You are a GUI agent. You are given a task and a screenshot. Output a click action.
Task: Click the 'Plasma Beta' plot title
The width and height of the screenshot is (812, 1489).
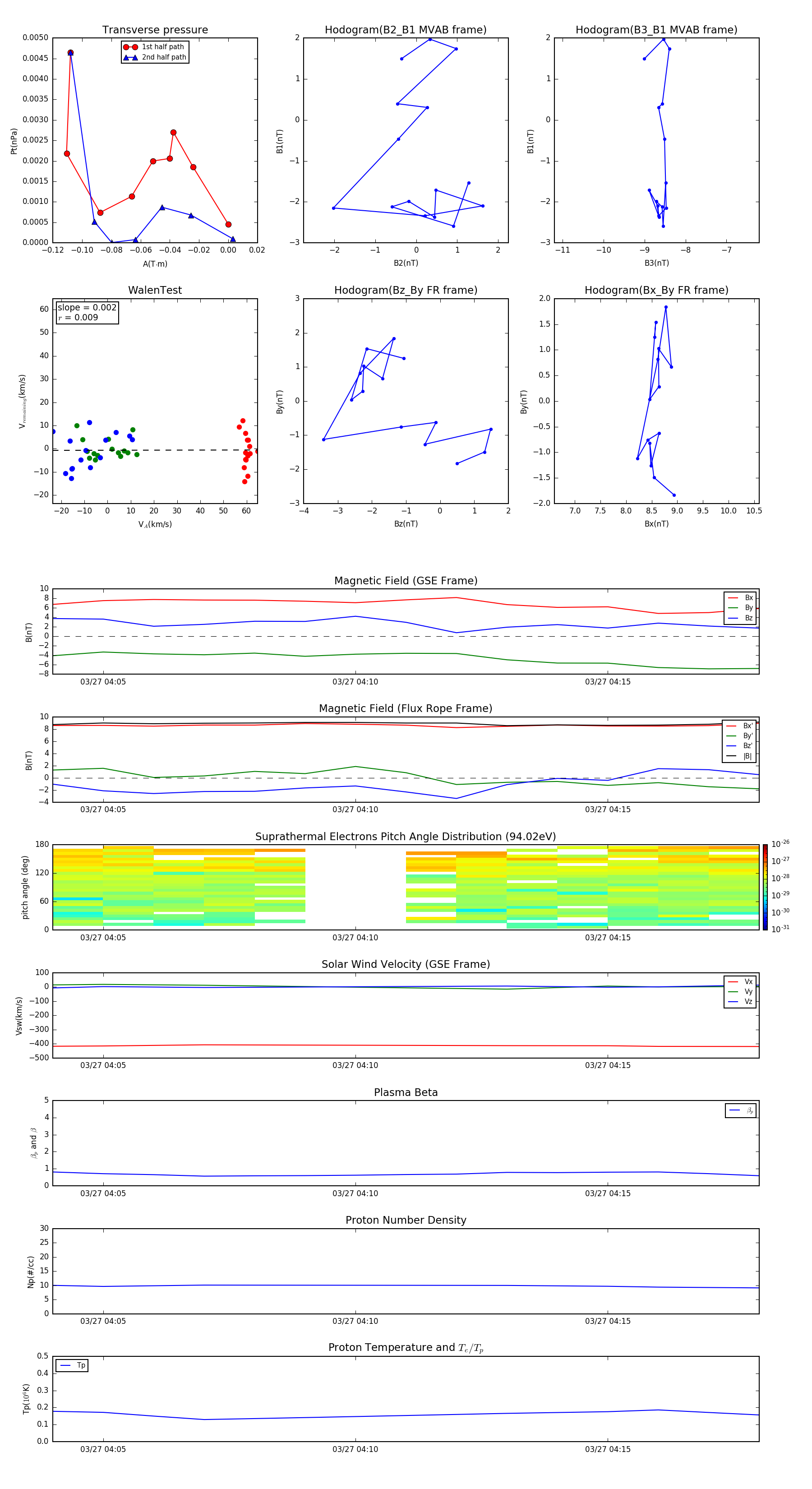[406, 1093]
